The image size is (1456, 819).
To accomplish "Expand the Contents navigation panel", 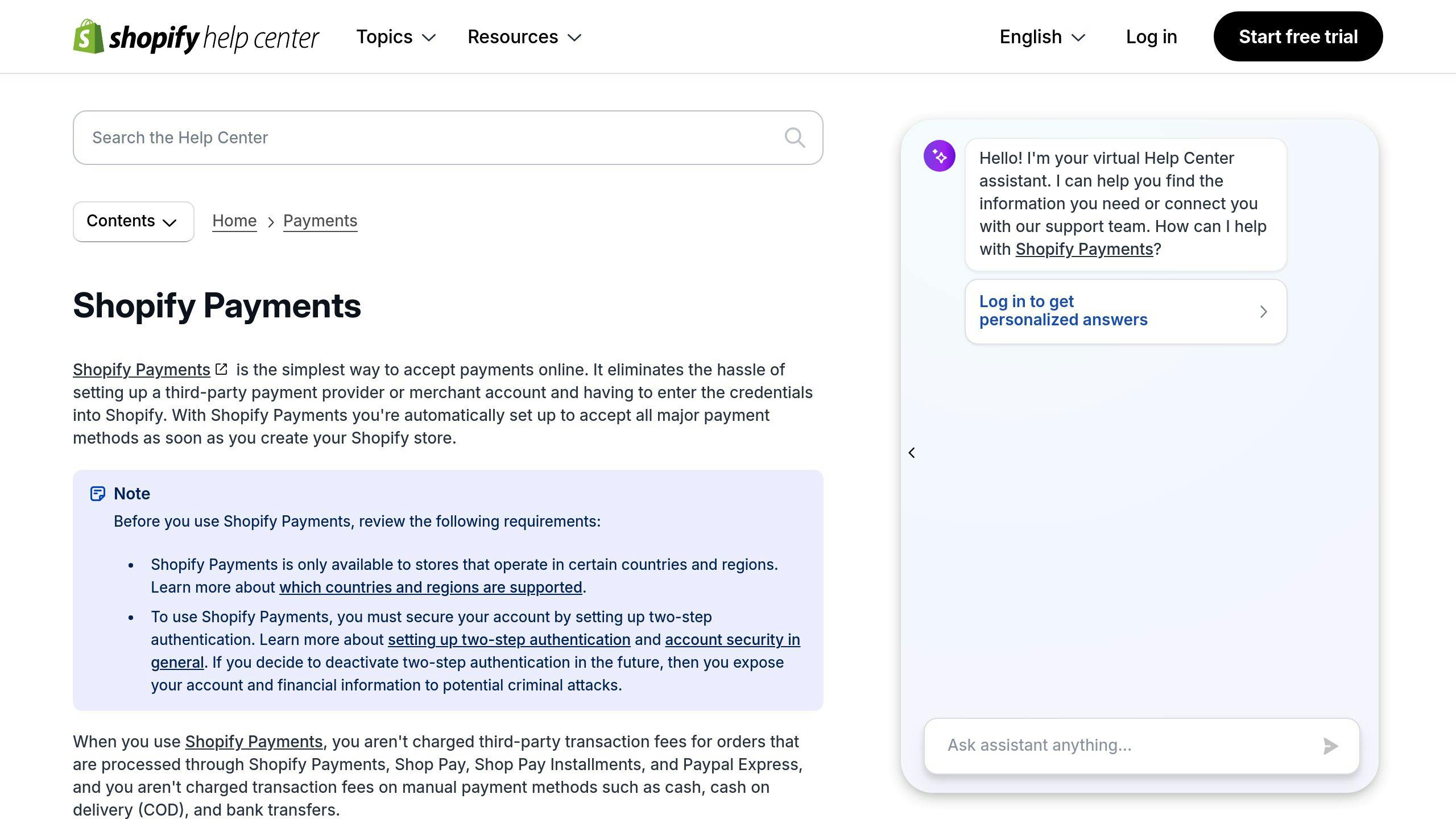I will (x=133, y=221).
